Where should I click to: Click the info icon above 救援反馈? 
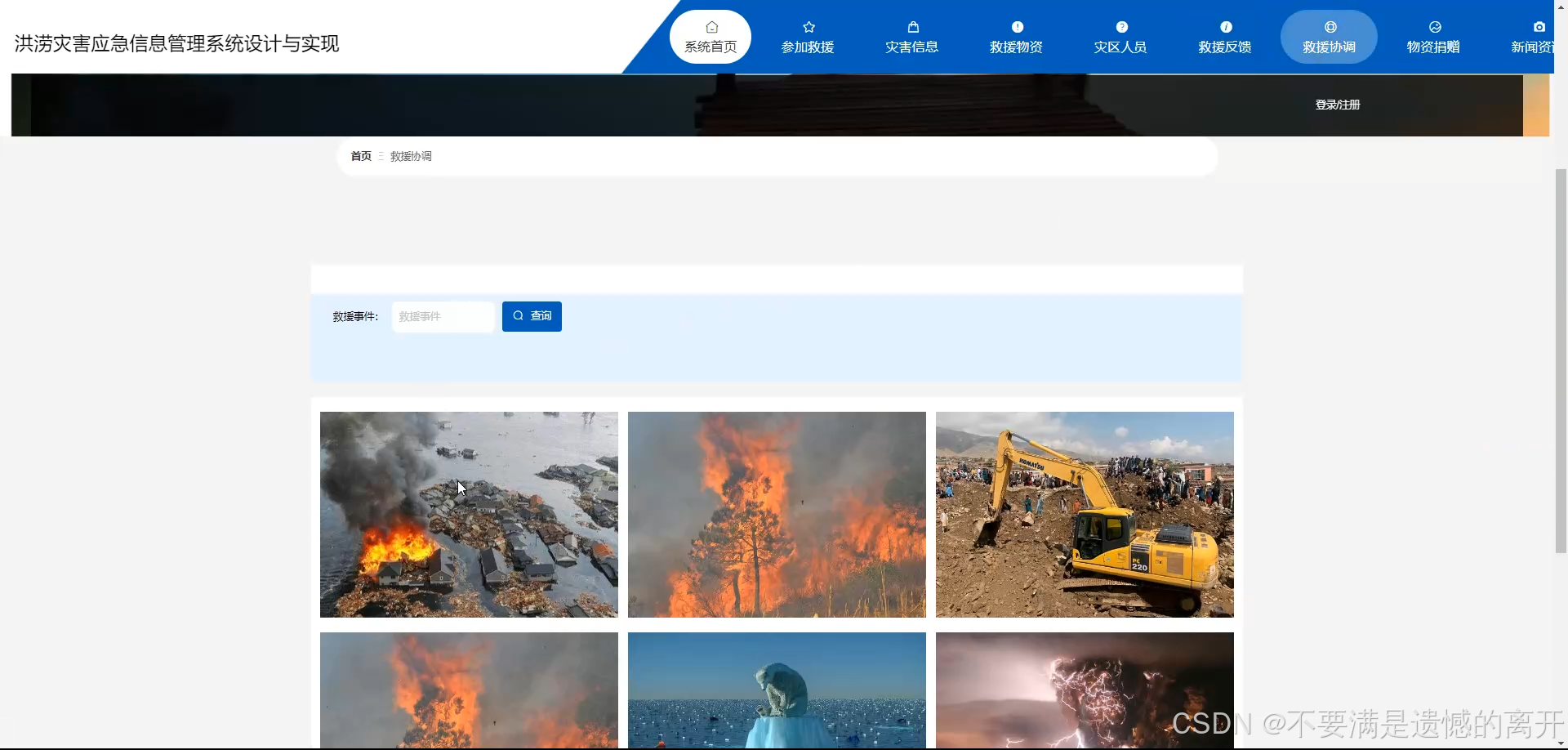click(1226, 27)
